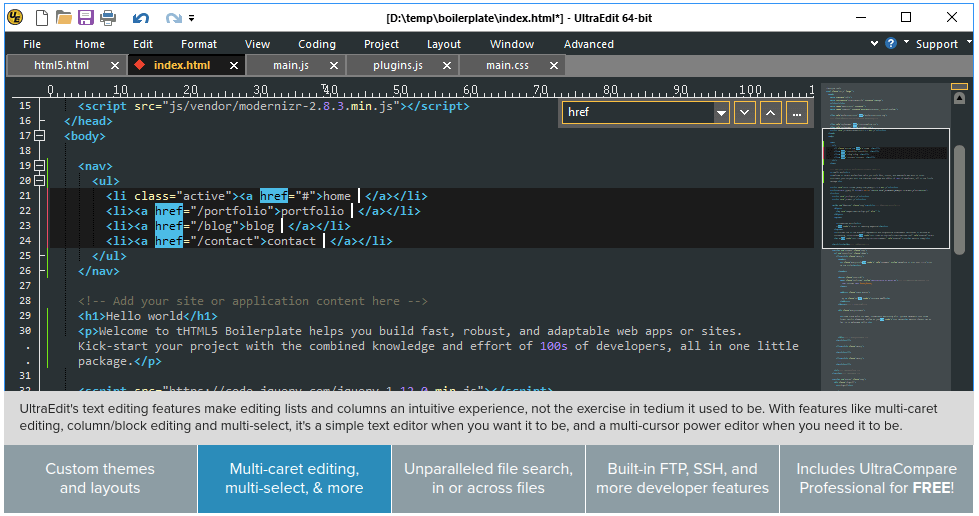Find previous match with the up chevron
This screenshot has width=979, height=516.
770,113
